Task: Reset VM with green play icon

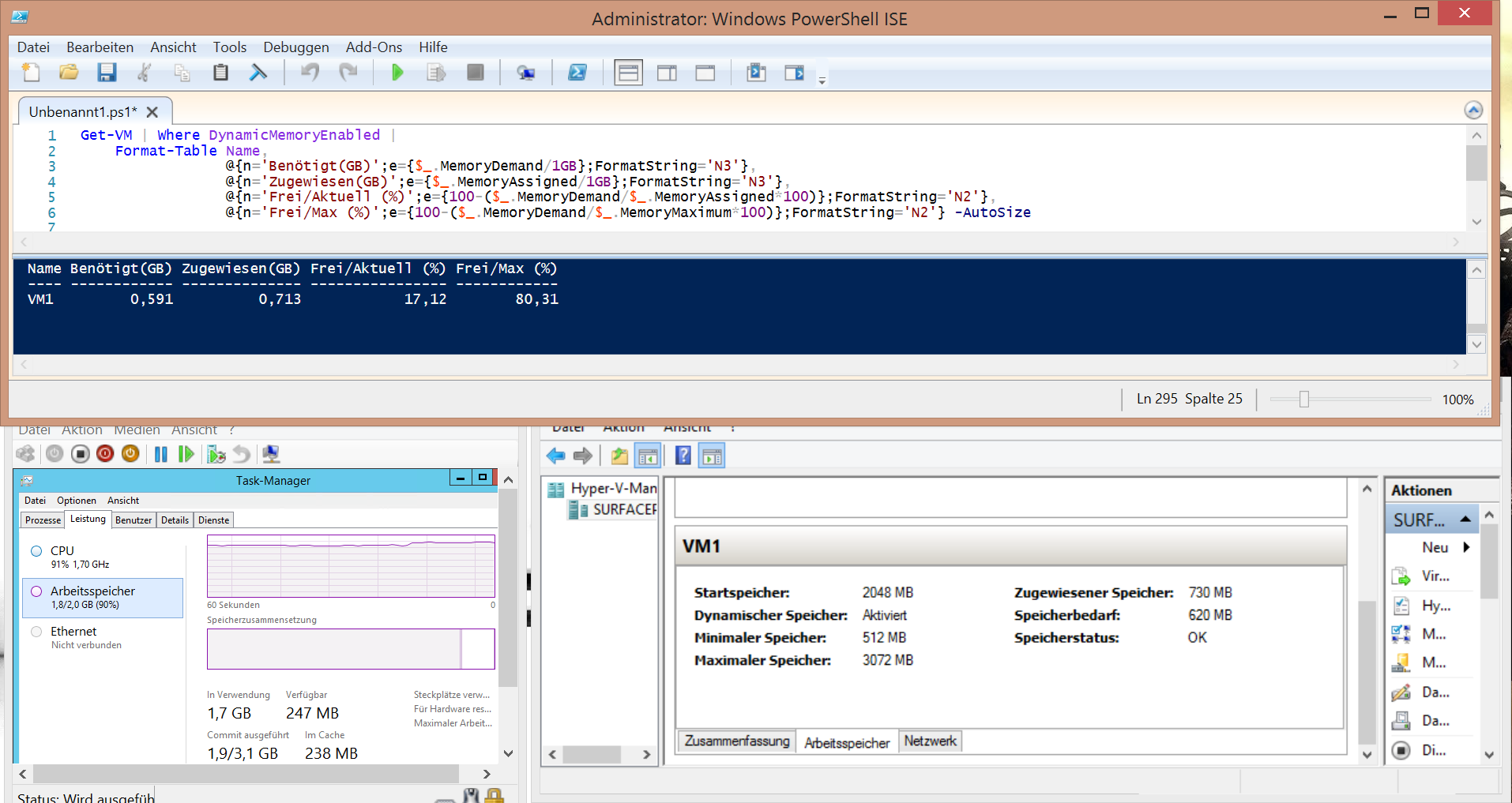Action: click(186, 454)
